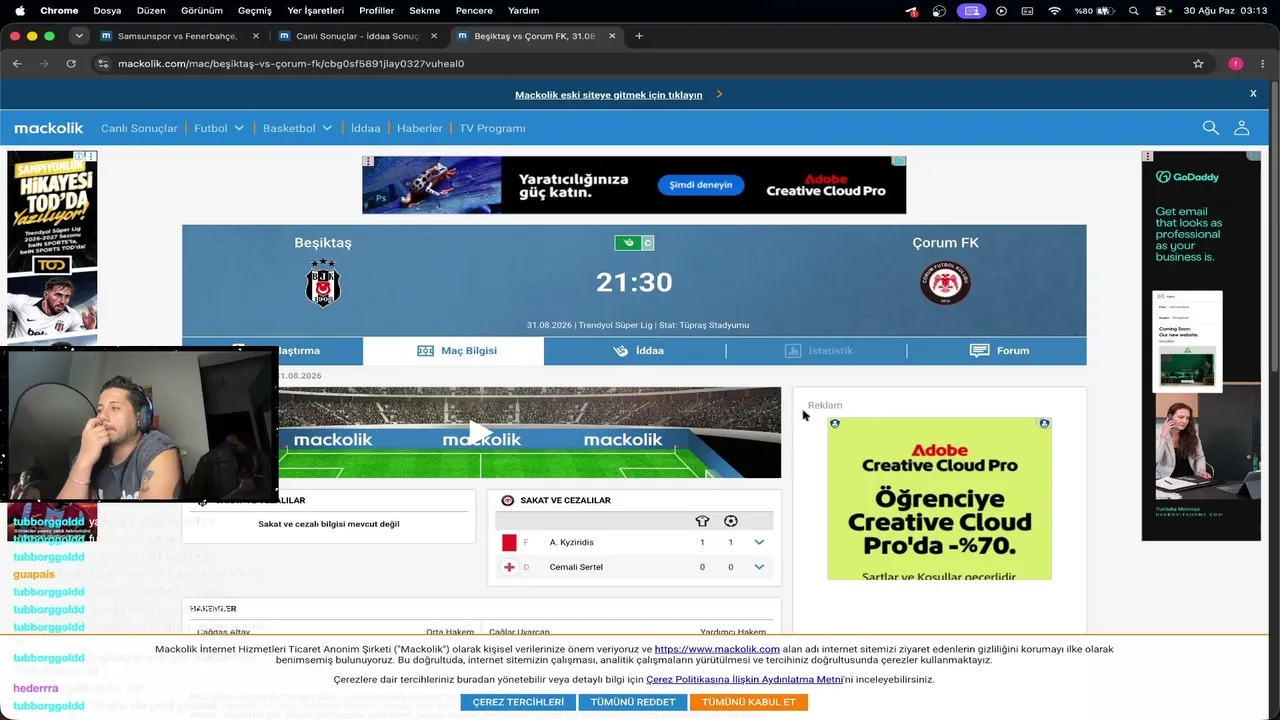
Task: Play the mackolik match video
Action: point(481,432)
